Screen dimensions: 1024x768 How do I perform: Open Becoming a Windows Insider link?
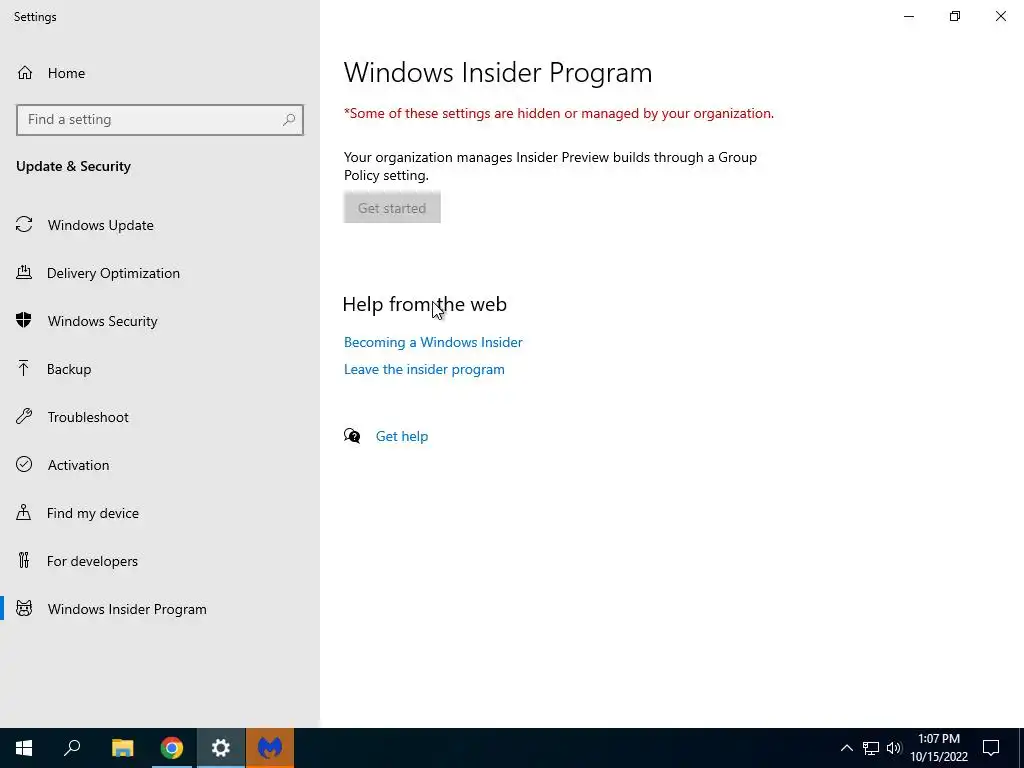433,342
